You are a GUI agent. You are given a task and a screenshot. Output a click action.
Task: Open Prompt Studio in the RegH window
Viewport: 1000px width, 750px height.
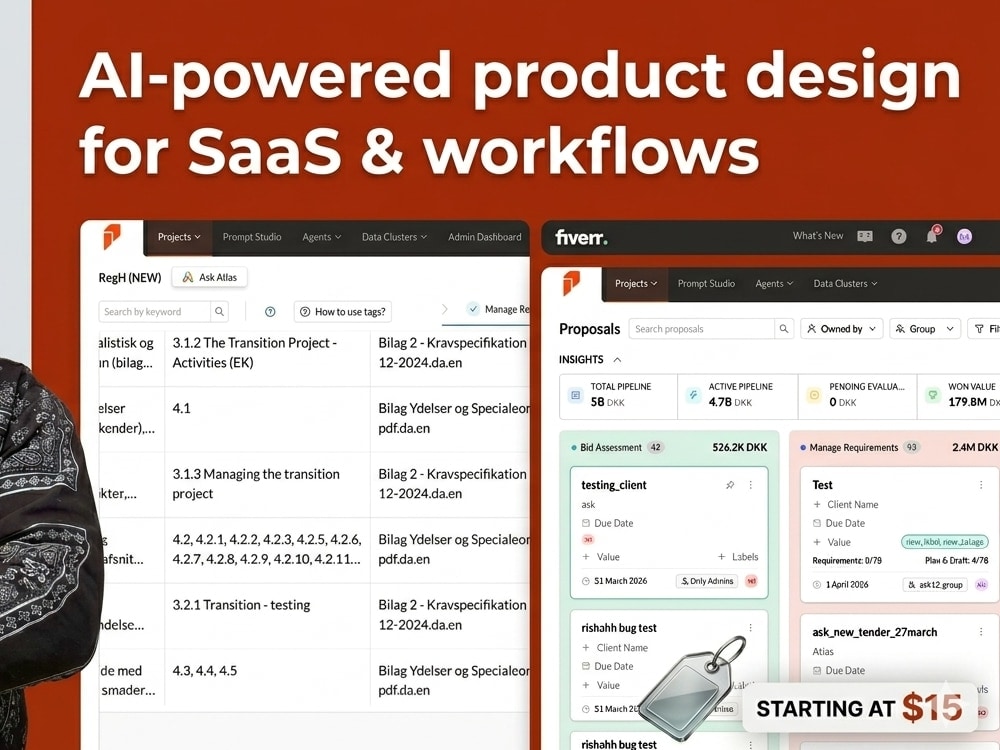[x=252, y=237]
